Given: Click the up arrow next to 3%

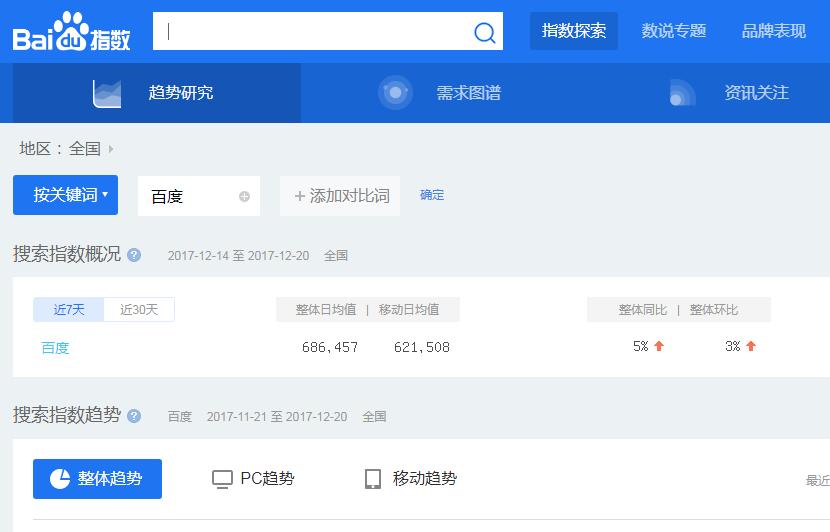Looking at the screenshot, I should click(x=751, y=346).
